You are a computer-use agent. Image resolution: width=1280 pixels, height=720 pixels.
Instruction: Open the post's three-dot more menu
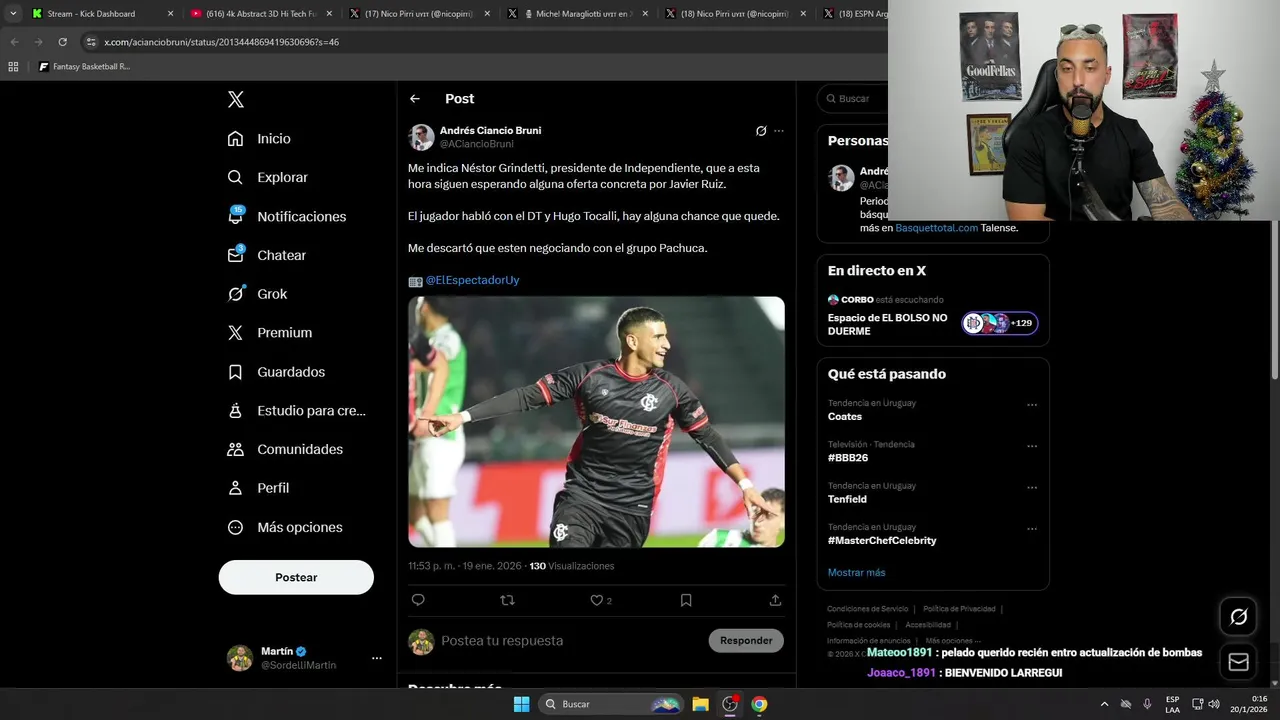click(779, 131)
